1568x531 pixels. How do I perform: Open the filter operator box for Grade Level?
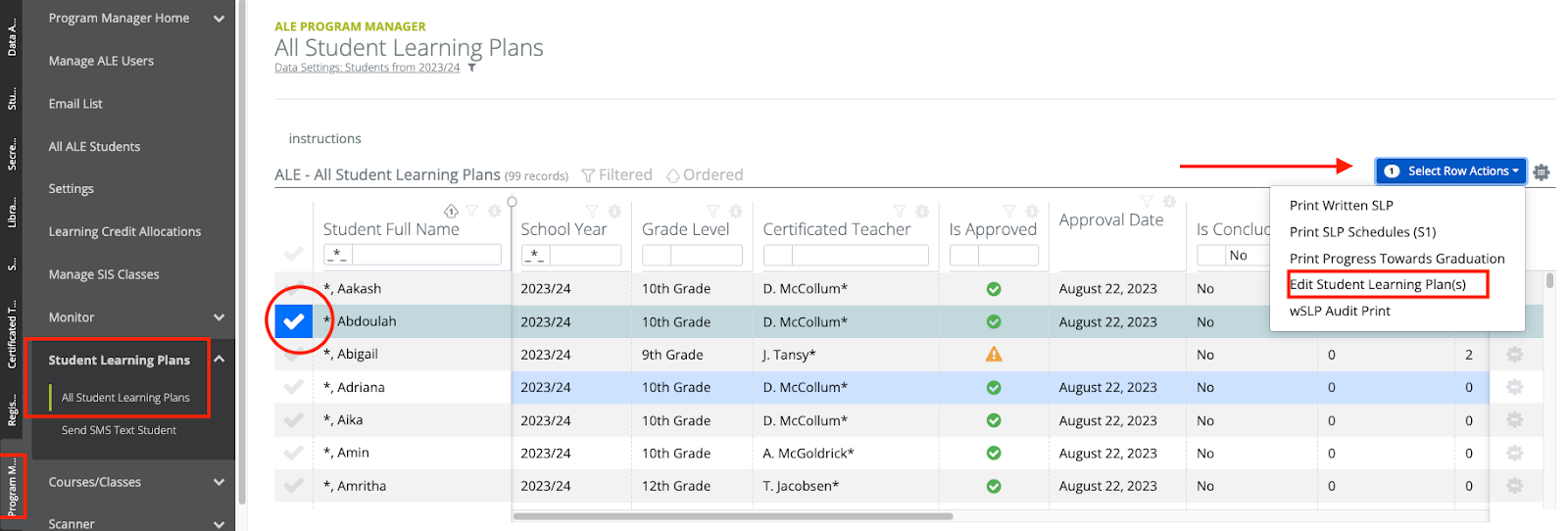(657, 255)
